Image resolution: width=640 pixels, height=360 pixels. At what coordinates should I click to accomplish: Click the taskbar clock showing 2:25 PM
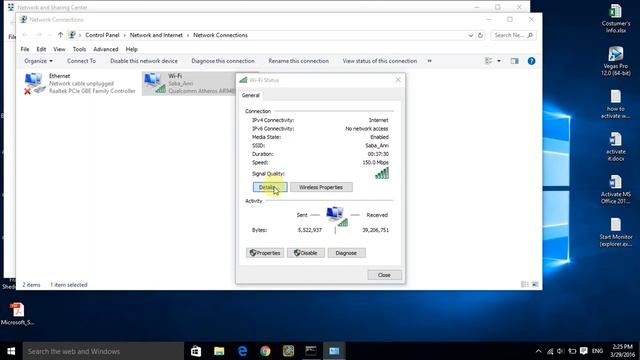pyautogui.click(x=622, y=351)
